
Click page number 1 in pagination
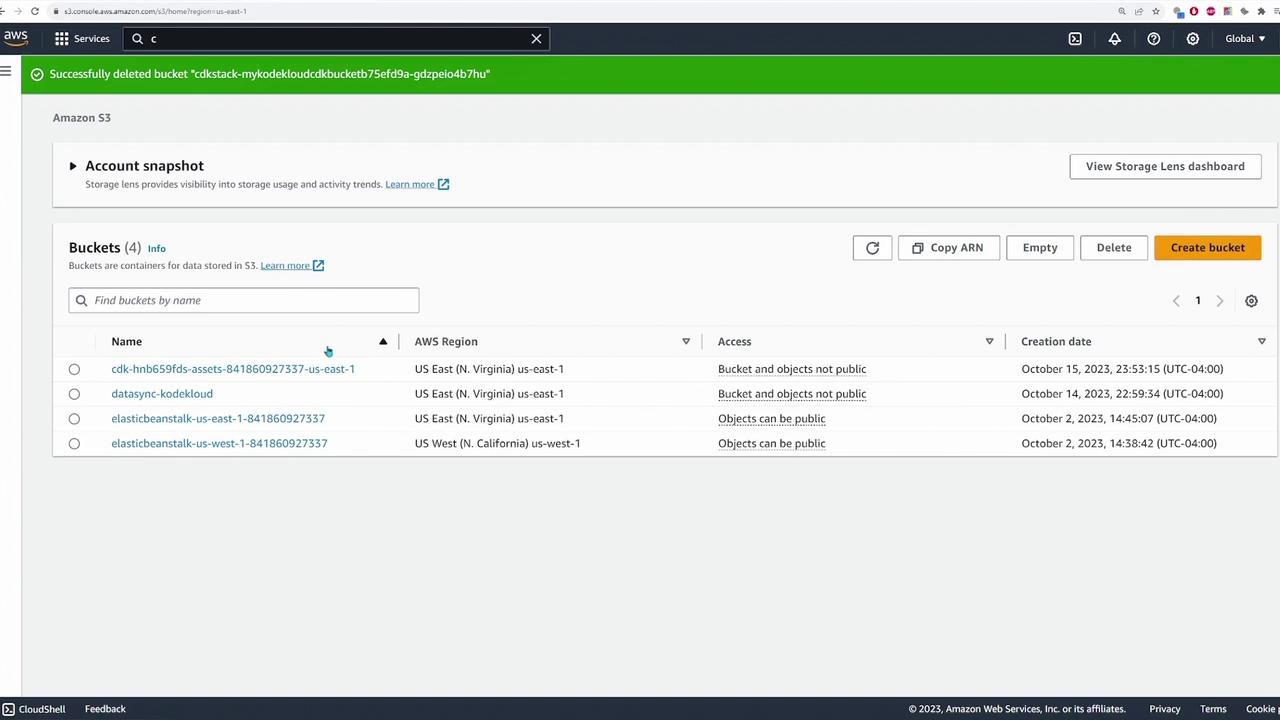tap(1198, 301)
